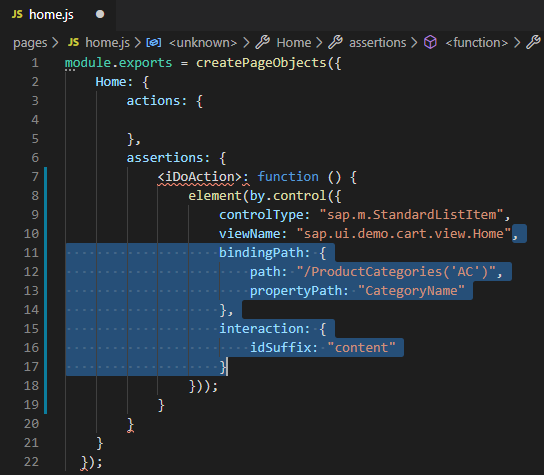Image resolution: width=544 pixels, height=475 pixels.
Task: Click the wrench icon beside assertions breadcrumb
Action: coord(335,42)
